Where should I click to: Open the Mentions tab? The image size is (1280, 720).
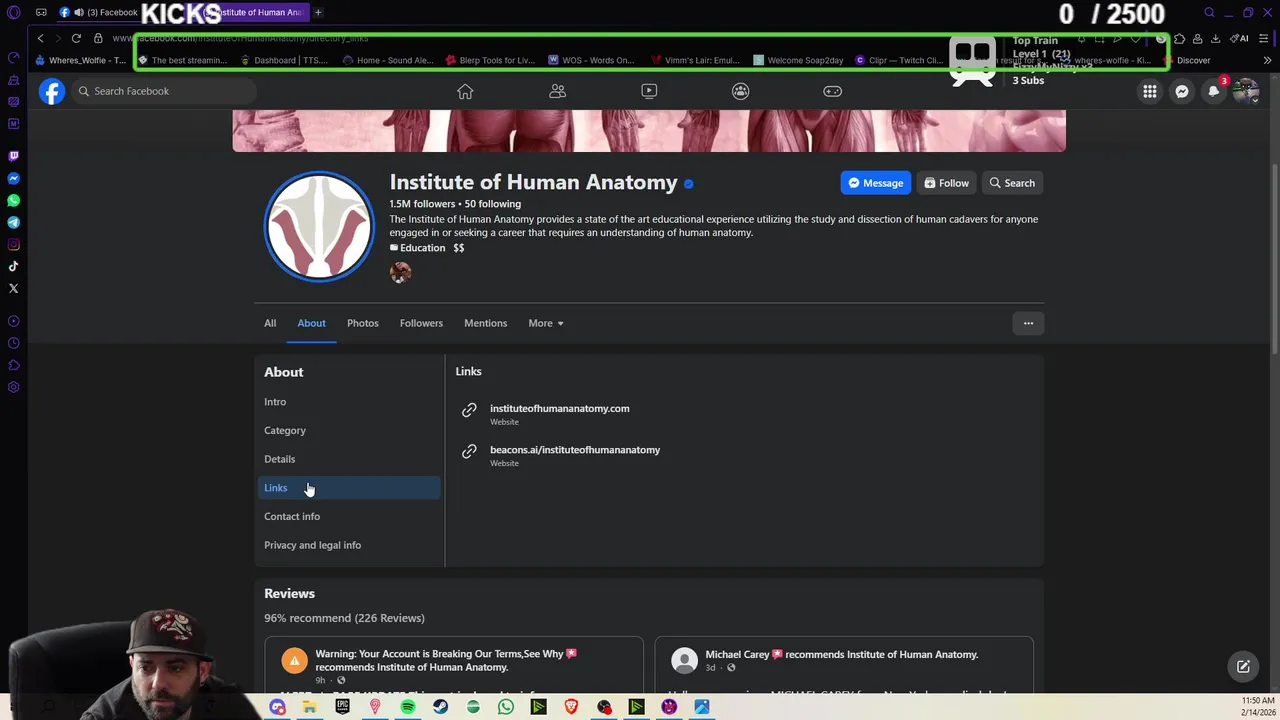click(485, 323)
